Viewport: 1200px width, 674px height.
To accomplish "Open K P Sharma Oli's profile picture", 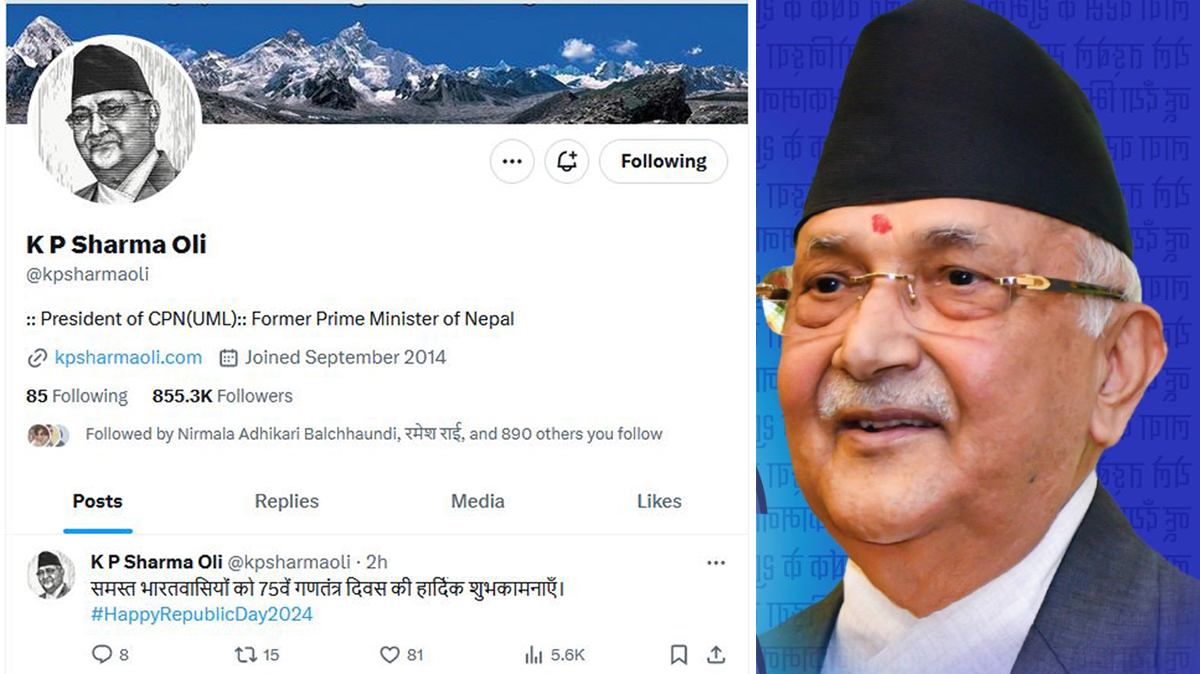I will pos(115,122).
